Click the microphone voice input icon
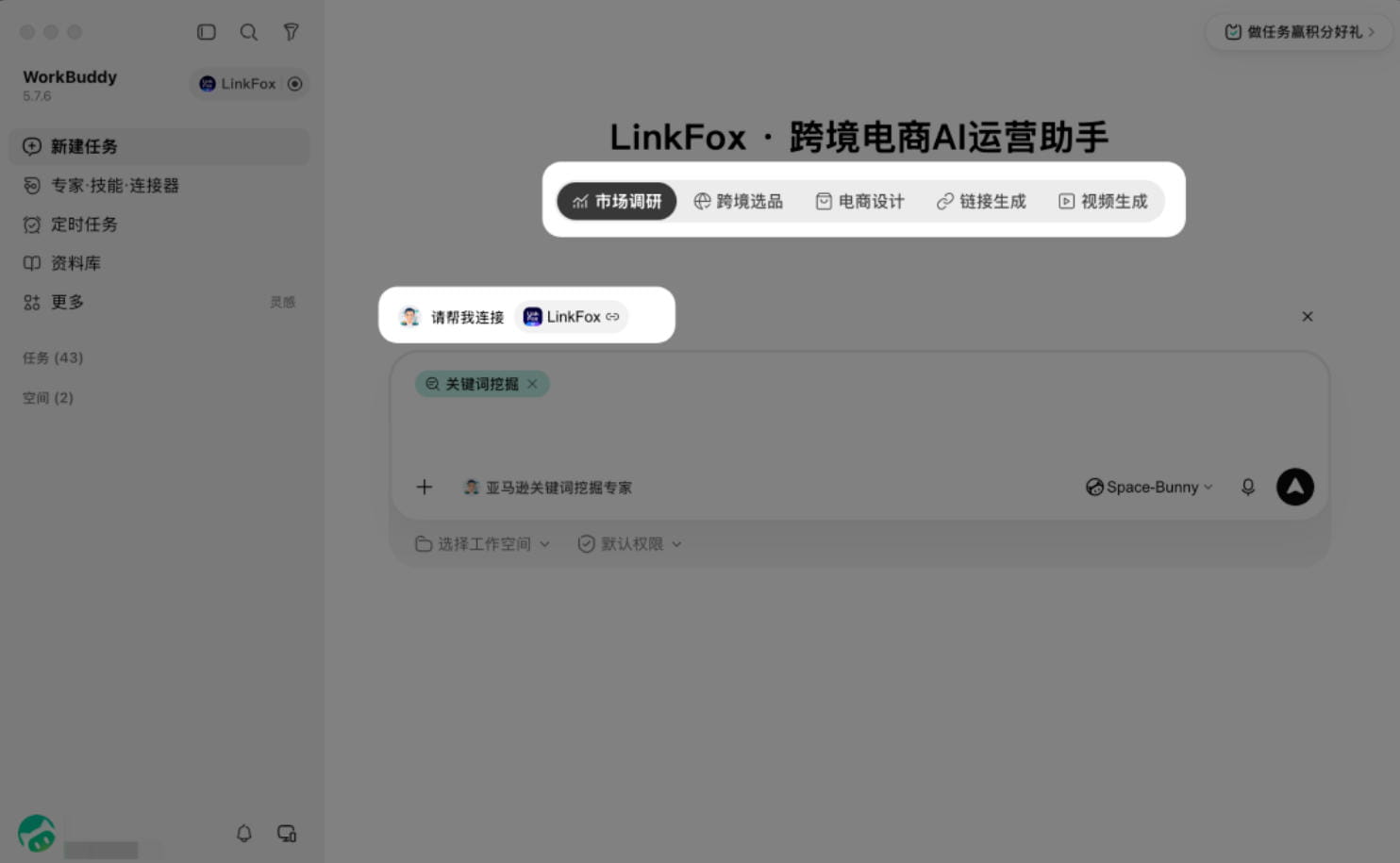 [x=1248, y=488]
